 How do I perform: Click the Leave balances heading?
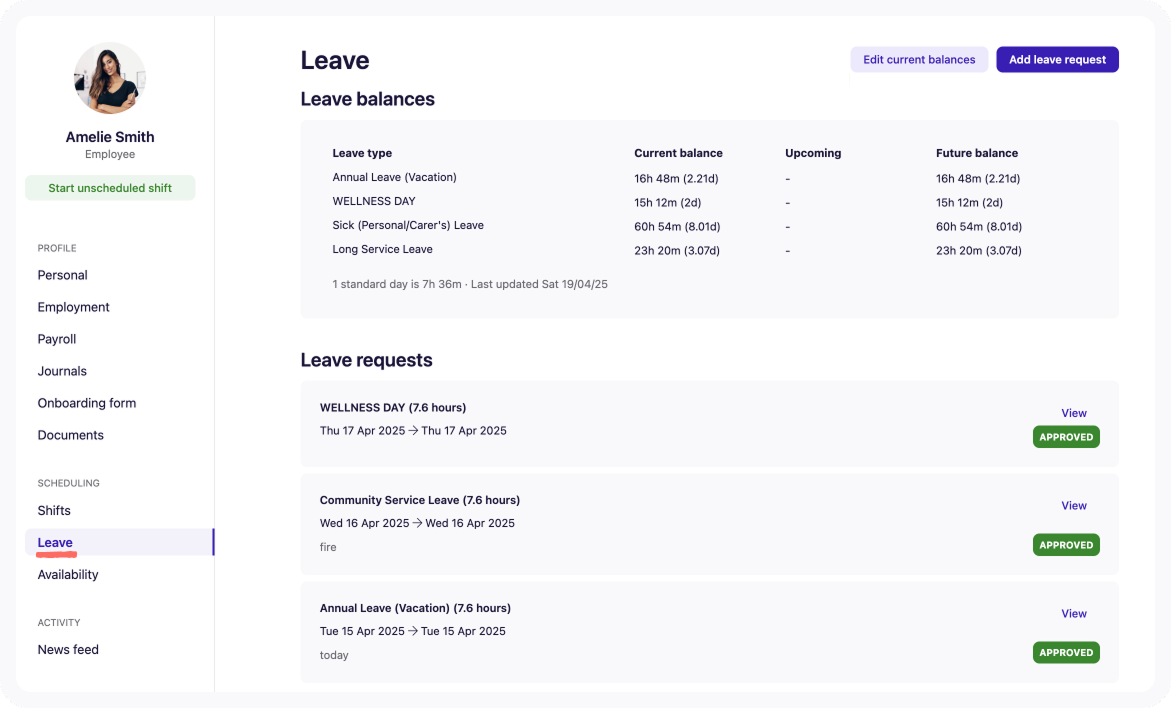[367, 99]
